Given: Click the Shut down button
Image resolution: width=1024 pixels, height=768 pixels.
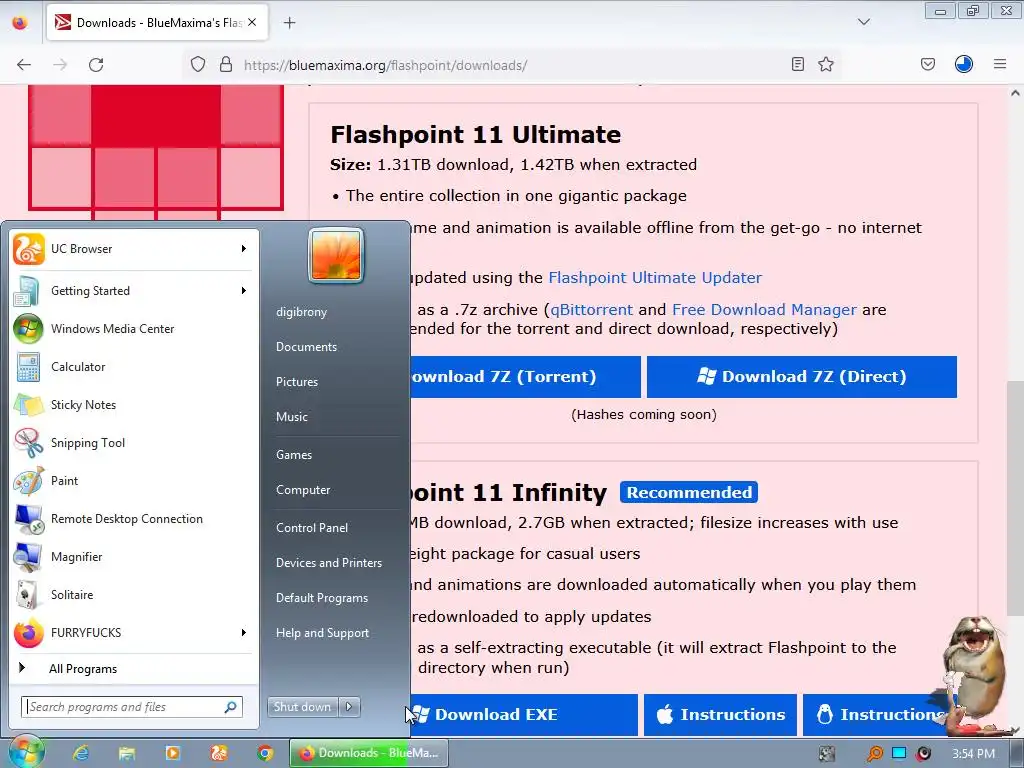Looking at the screenshot, I should click(303, 707).
